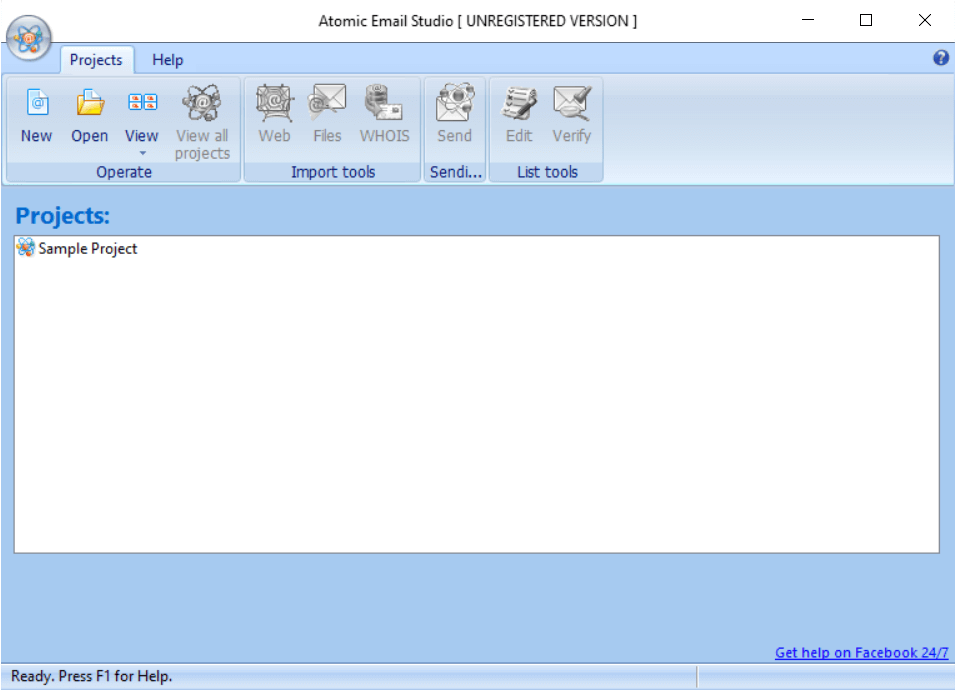This screenshot has height=691, width=956.
Task: Click the Operate group label
Action: 124,172
